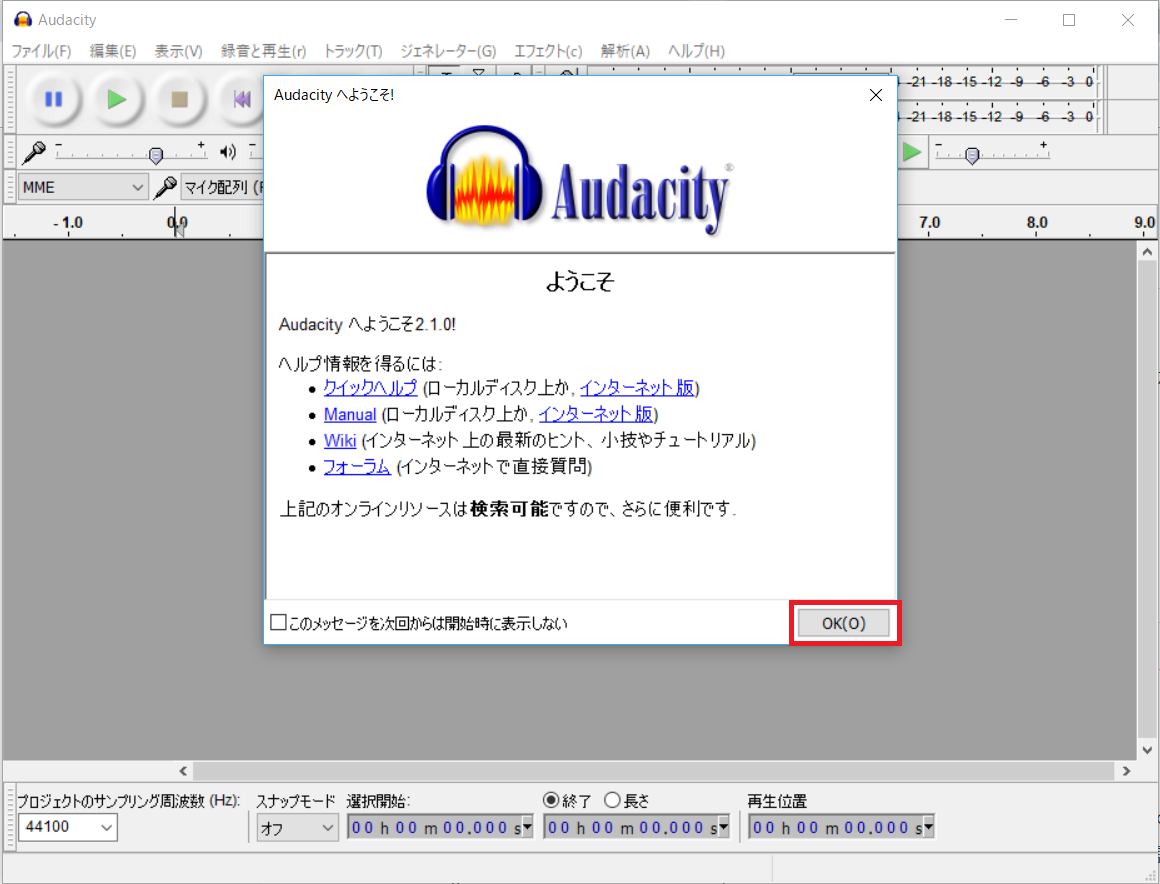The height and width of the screenshot is (884, 1160).
Task: Open the トラック(T) menu
Action: point(353,51)
